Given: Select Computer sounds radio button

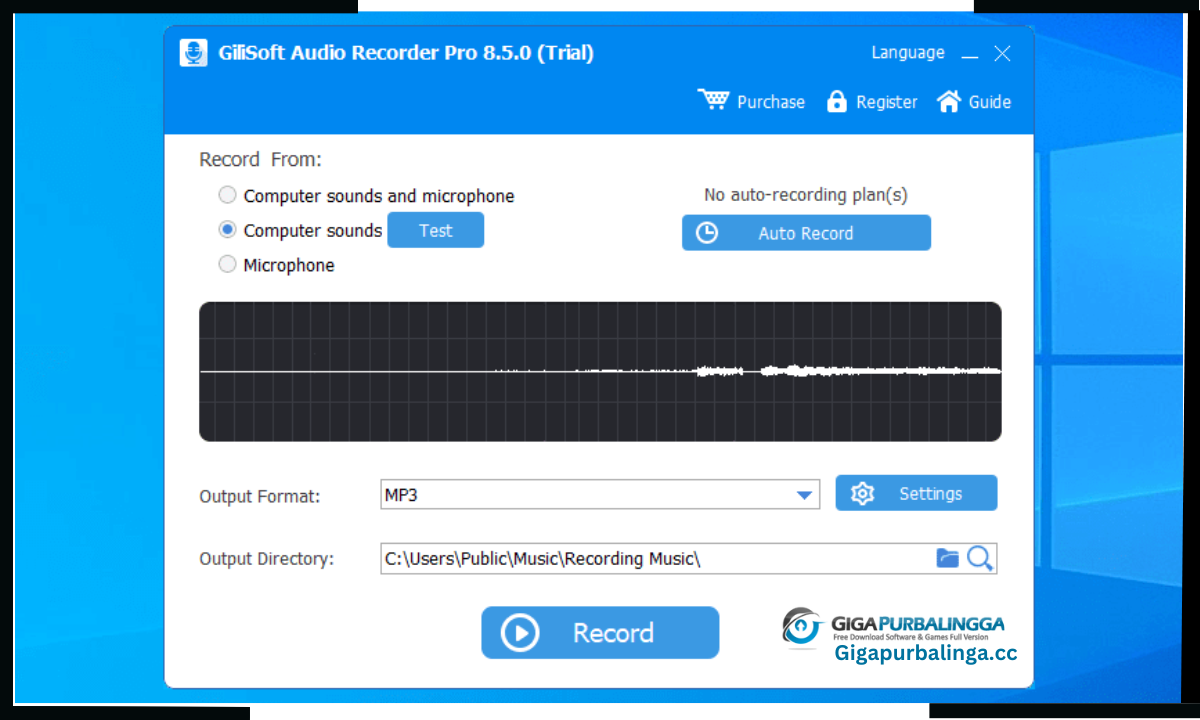Looking at the screenshot, I should pyautogui.click(x=228, y=230).
